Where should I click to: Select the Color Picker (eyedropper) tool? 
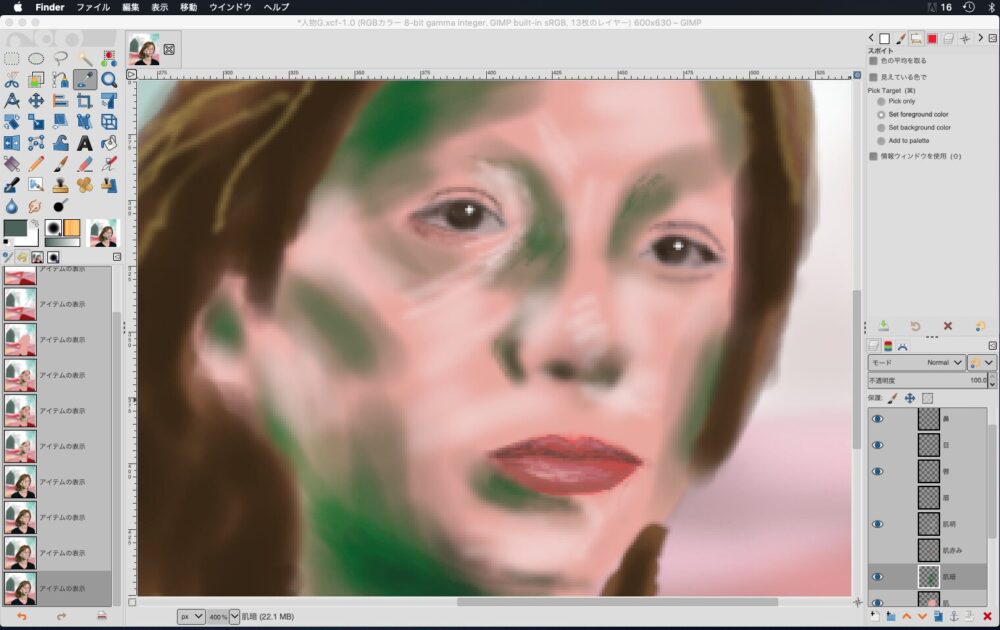tap(85, 80)
